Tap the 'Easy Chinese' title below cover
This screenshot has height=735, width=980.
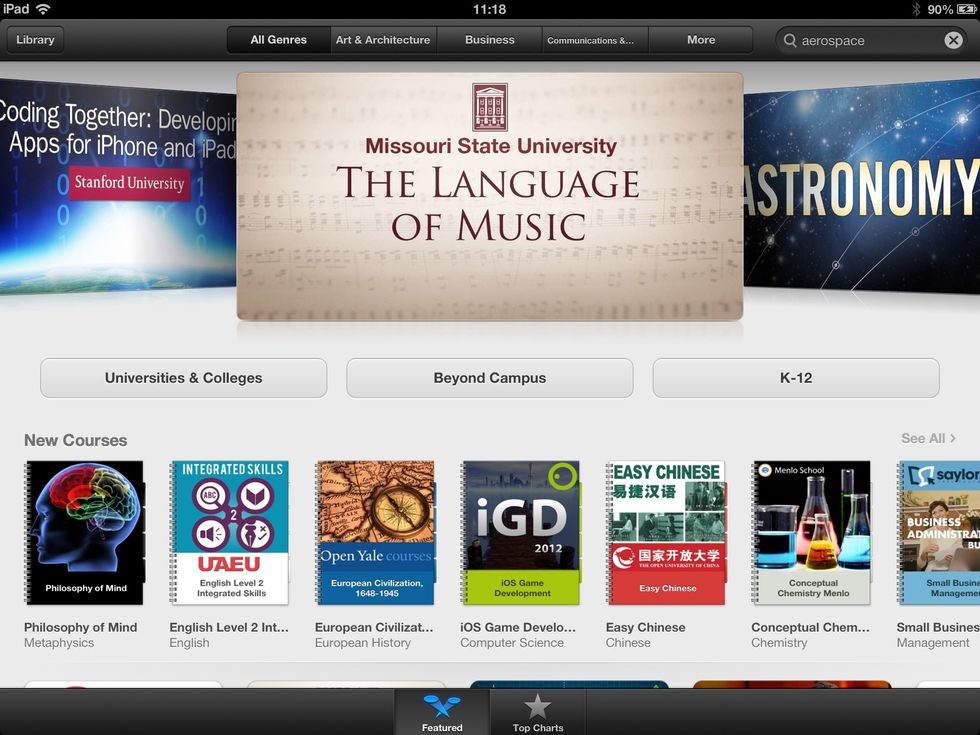coord(646,628)
